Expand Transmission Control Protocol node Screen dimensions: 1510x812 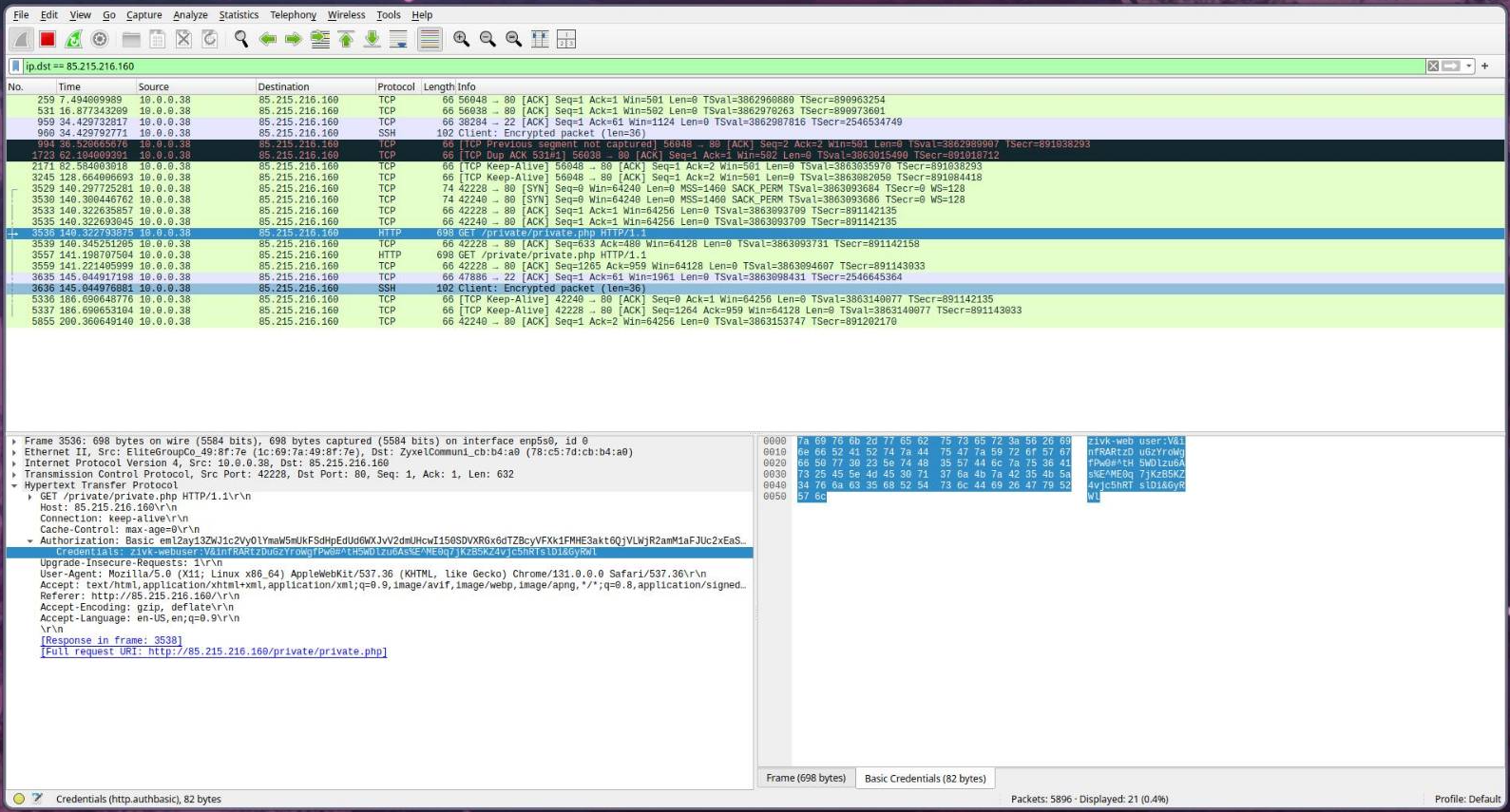13,475
